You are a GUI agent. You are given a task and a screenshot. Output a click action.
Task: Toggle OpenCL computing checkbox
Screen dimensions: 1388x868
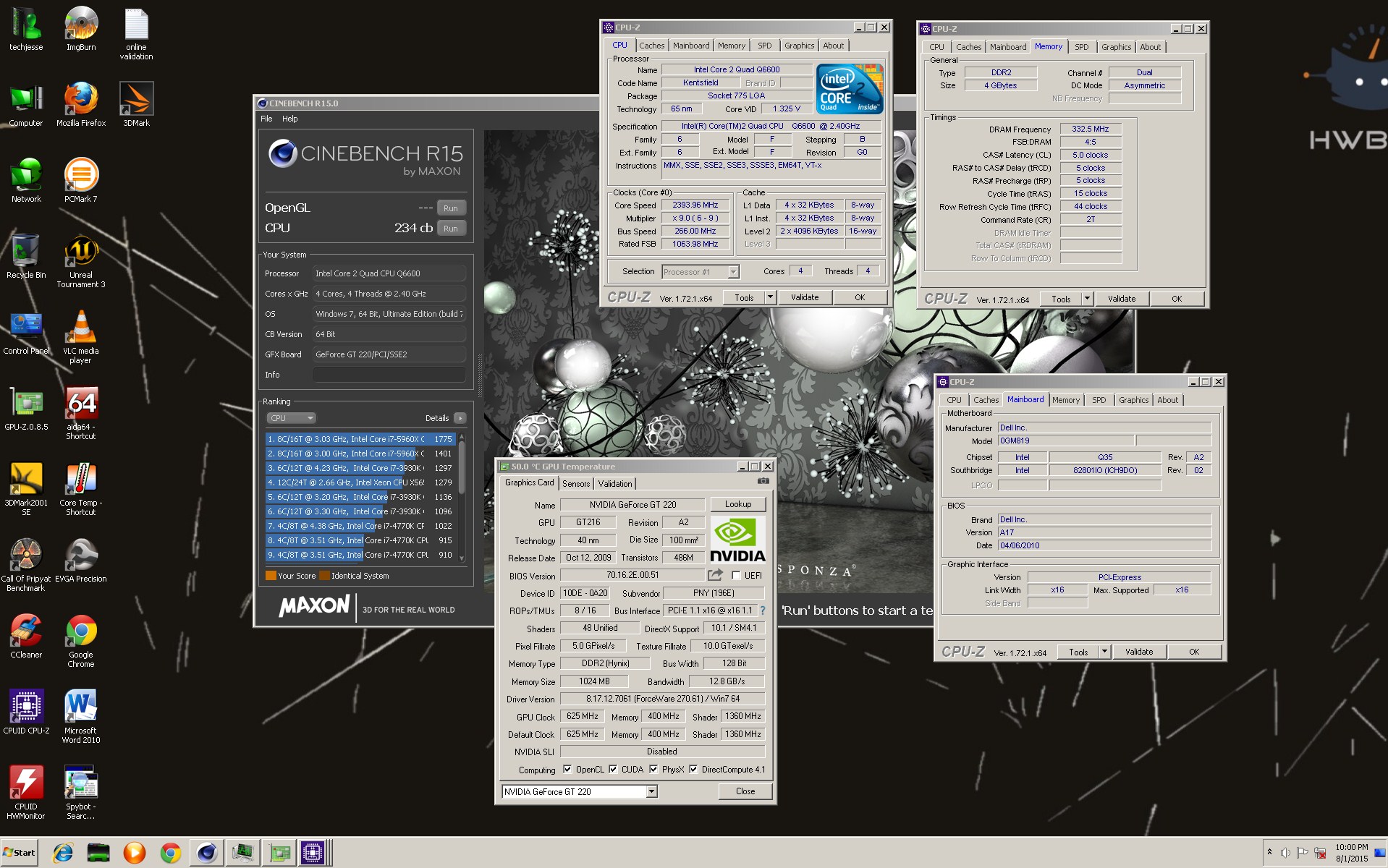pos(567,770)
